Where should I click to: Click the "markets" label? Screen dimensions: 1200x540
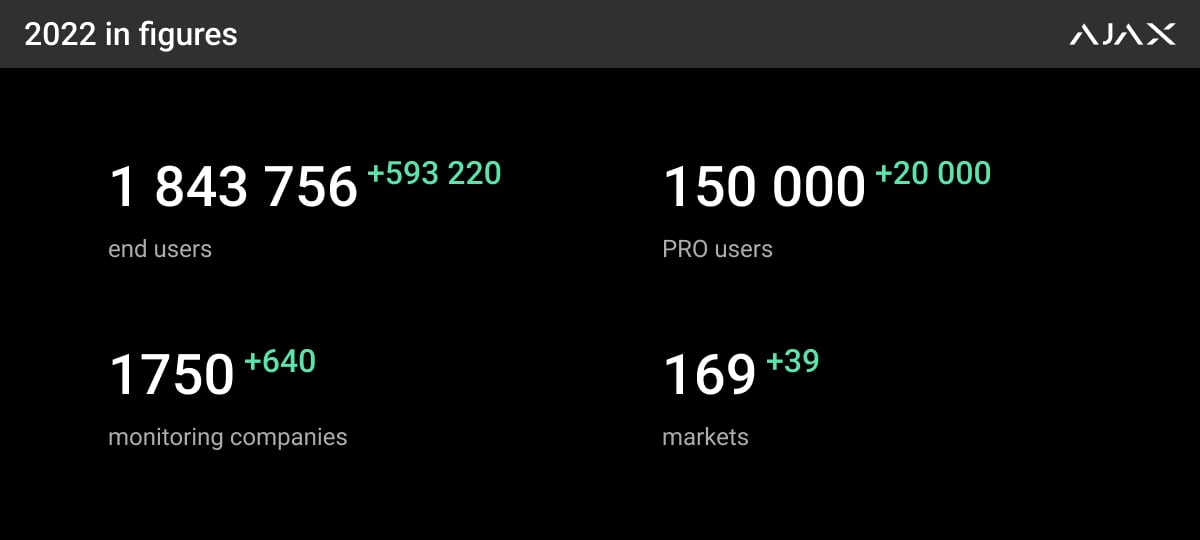click(705, 437)
